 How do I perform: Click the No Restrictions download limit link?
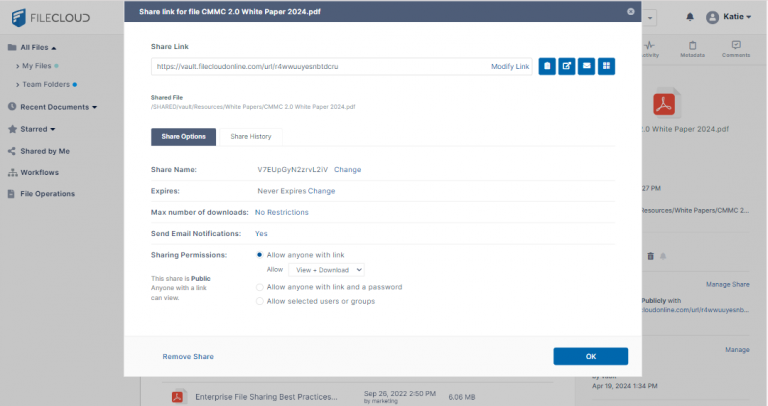282,212
